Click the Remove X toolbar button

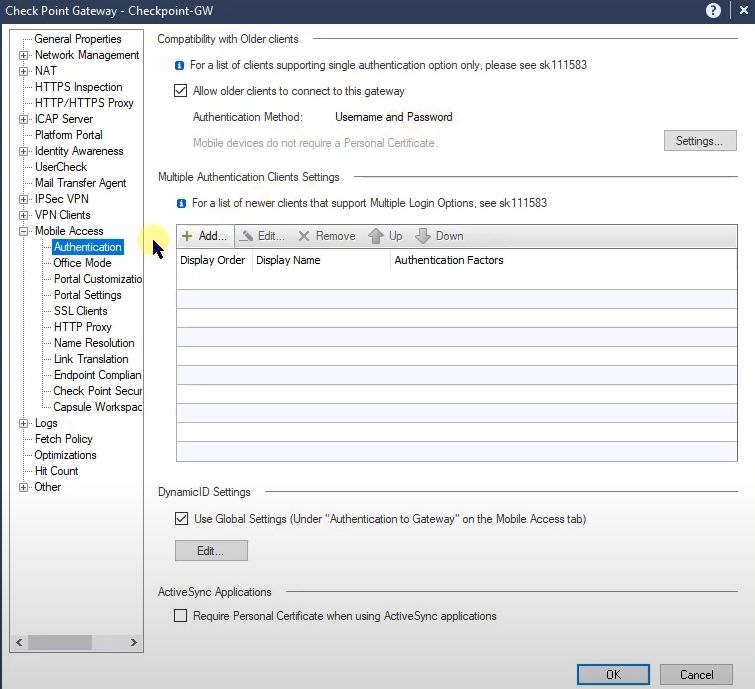click(326, 236)
